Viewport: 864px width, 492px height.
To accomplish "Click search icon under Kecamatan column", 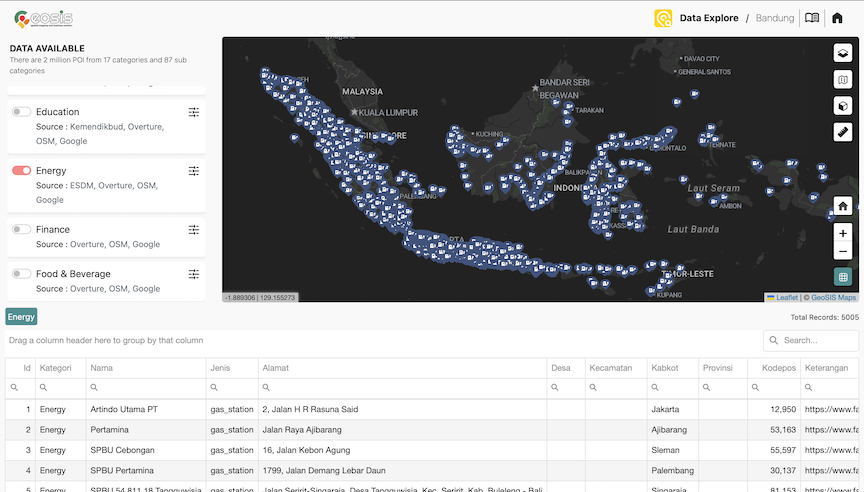I will pos(593,388).
